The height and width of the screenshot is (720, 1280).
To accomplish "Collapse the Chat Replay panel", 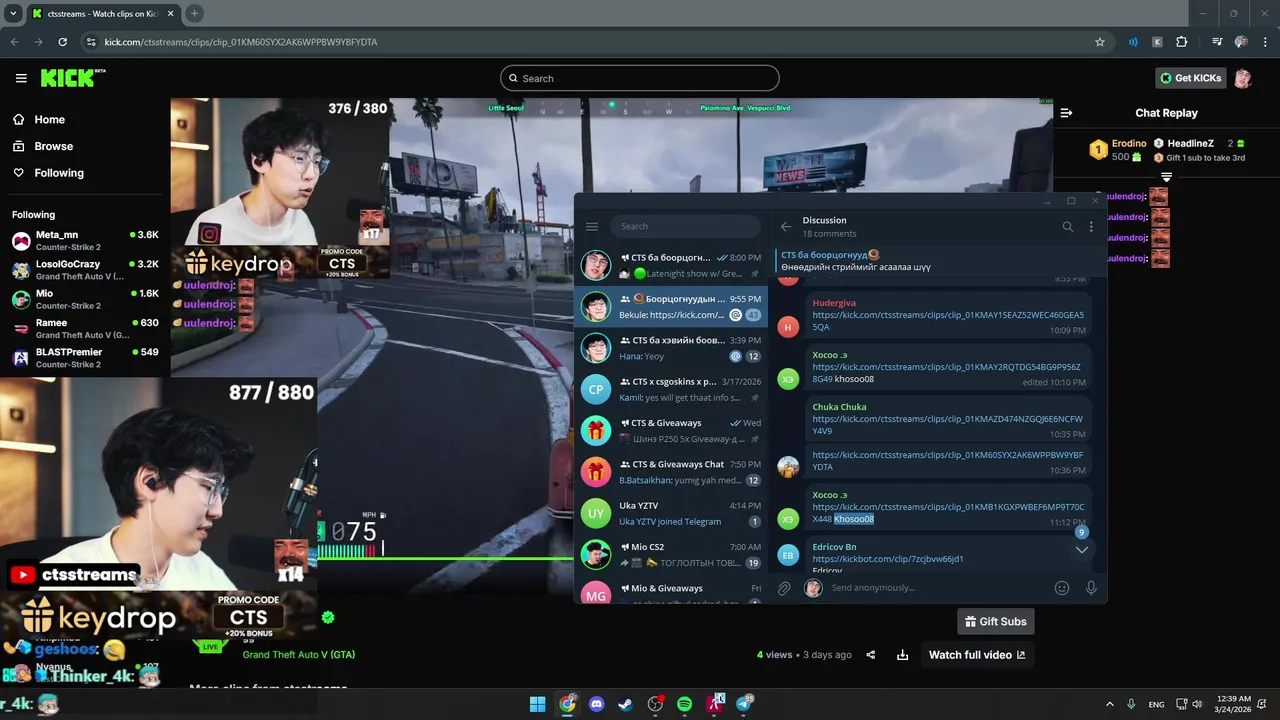I will [1066, 113].
